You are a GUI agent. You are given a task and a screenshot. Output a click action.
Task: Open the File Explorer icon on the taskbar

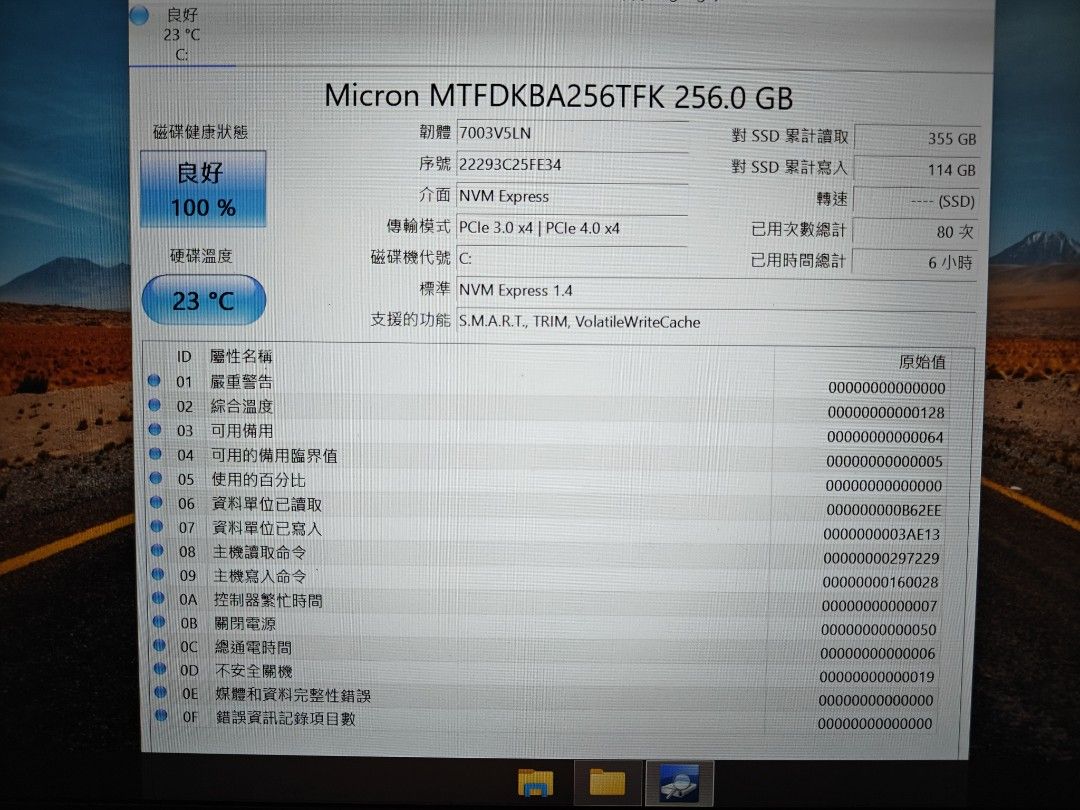tap(537, 780)
